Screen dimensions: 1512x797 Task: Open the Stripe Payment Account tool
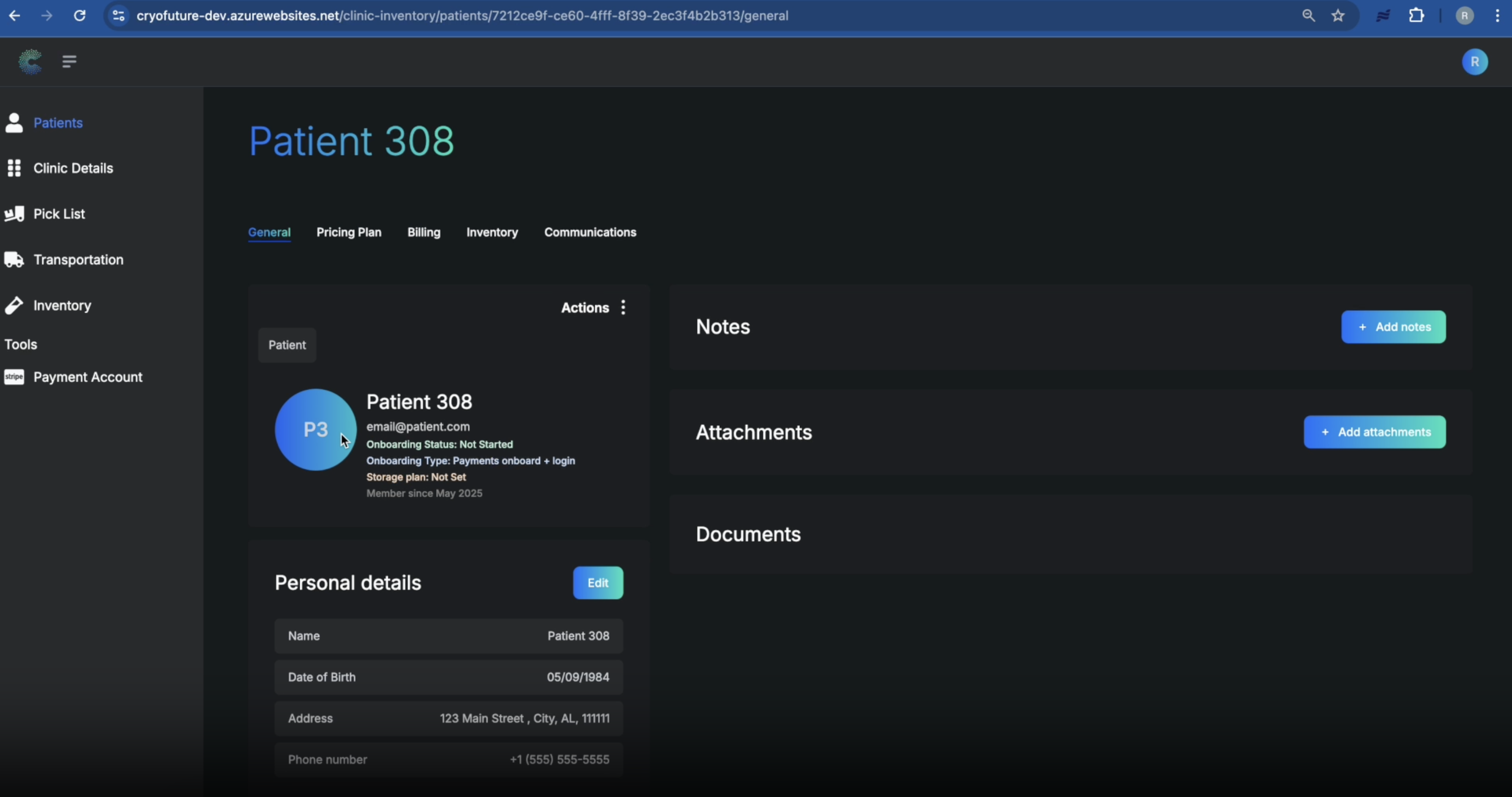click(89, 376)
